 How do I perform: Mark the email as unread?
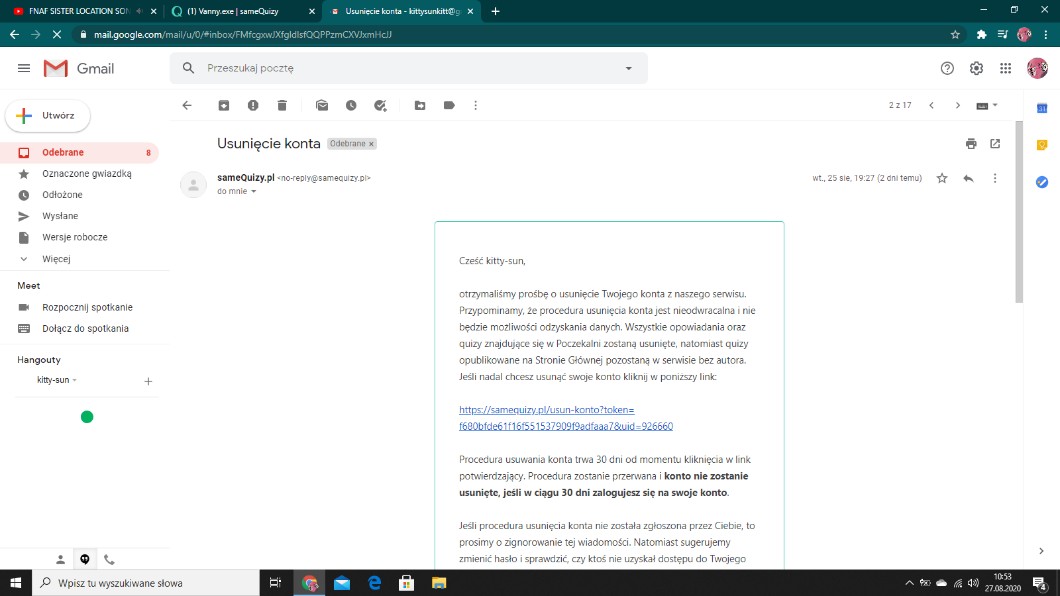[x=322, y=105]
